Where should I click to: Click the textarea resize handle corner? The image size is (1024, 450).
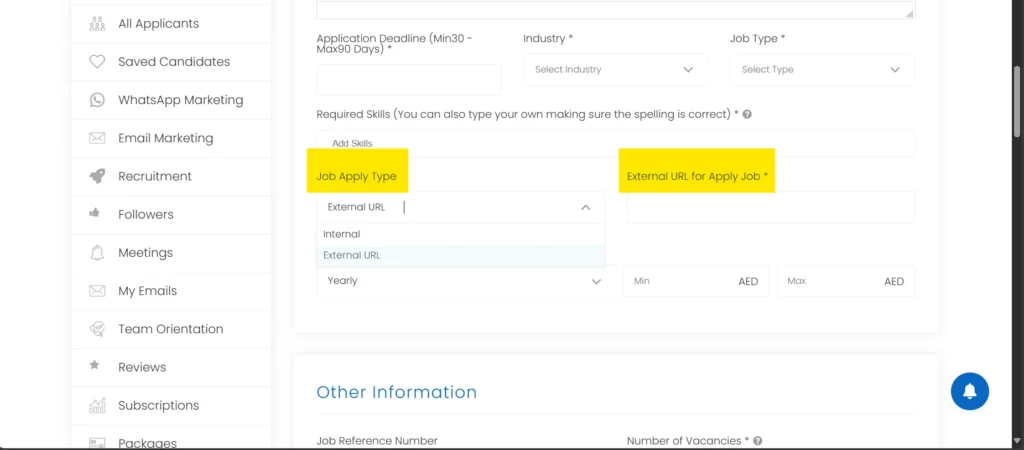910,14
